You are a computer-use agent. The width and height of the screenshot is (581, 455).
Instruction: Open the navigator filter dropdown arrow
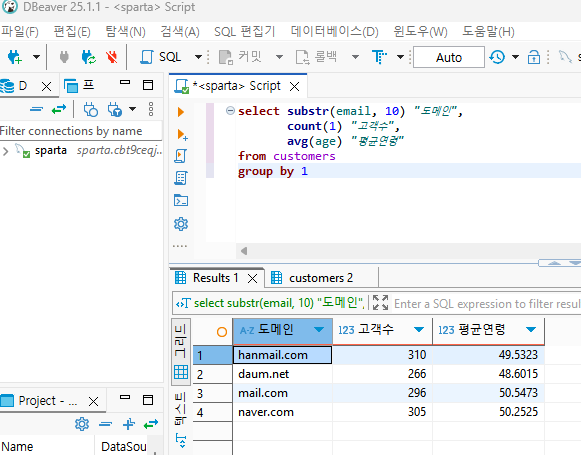132,109
